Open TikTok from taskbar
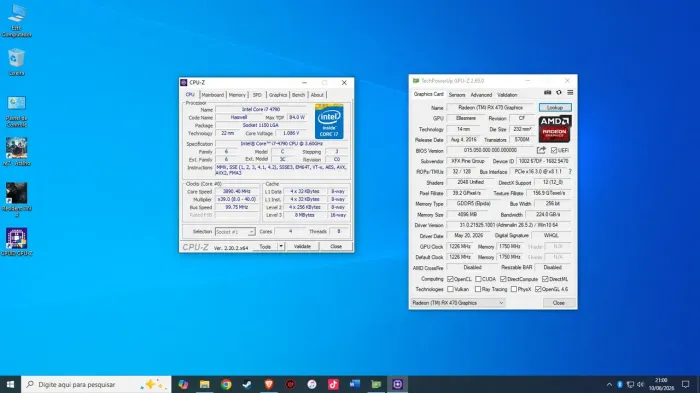This screenshot has height=393, width=700. point(333,384)
